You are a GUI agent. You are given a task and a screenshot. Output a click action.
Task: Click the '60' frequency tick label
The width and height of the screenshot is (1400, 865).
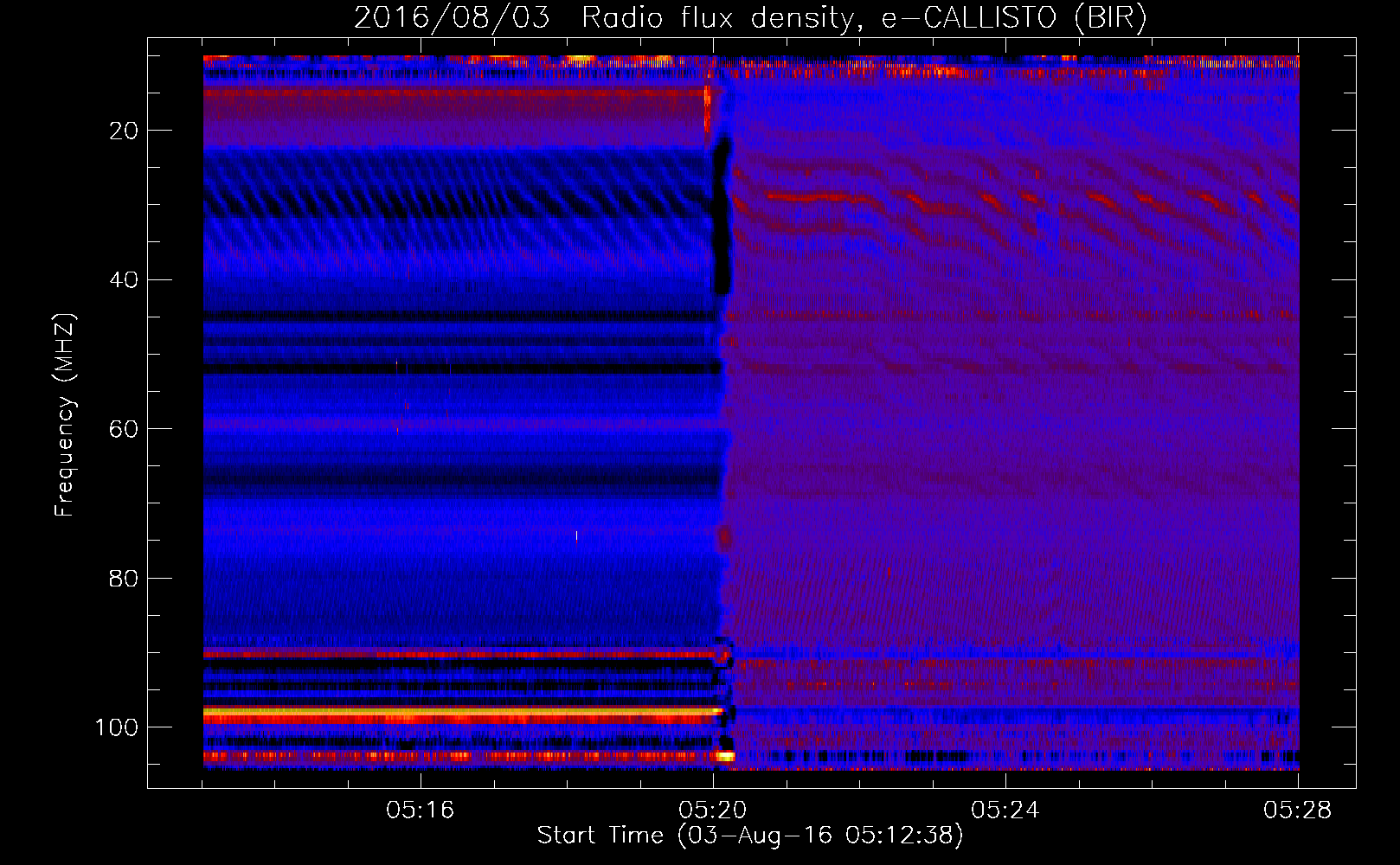tap(124, 429)
